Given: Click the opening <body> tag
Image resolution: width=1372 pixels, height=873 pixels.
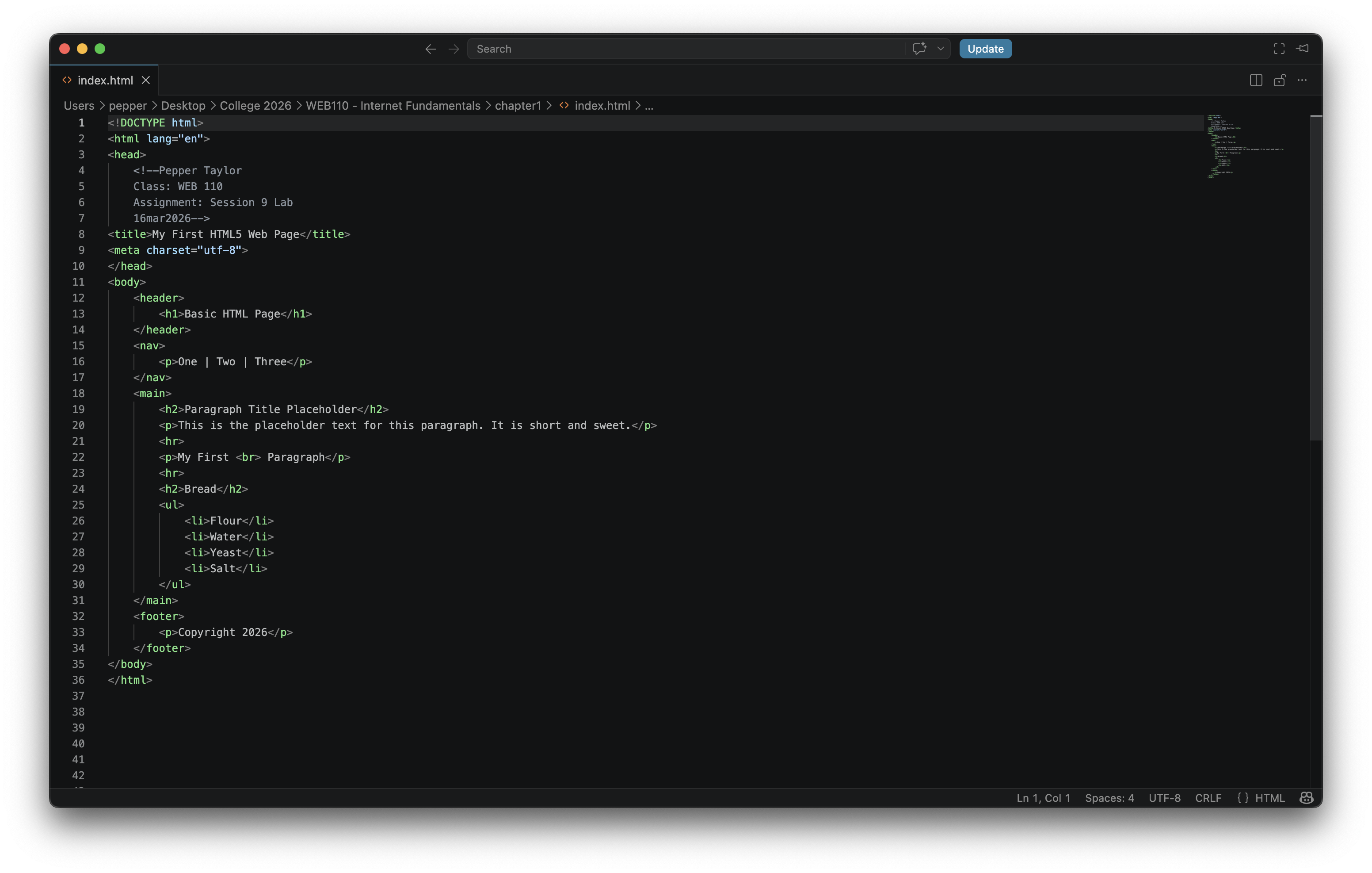Looking at the screenshot, I should coord(127,282).
